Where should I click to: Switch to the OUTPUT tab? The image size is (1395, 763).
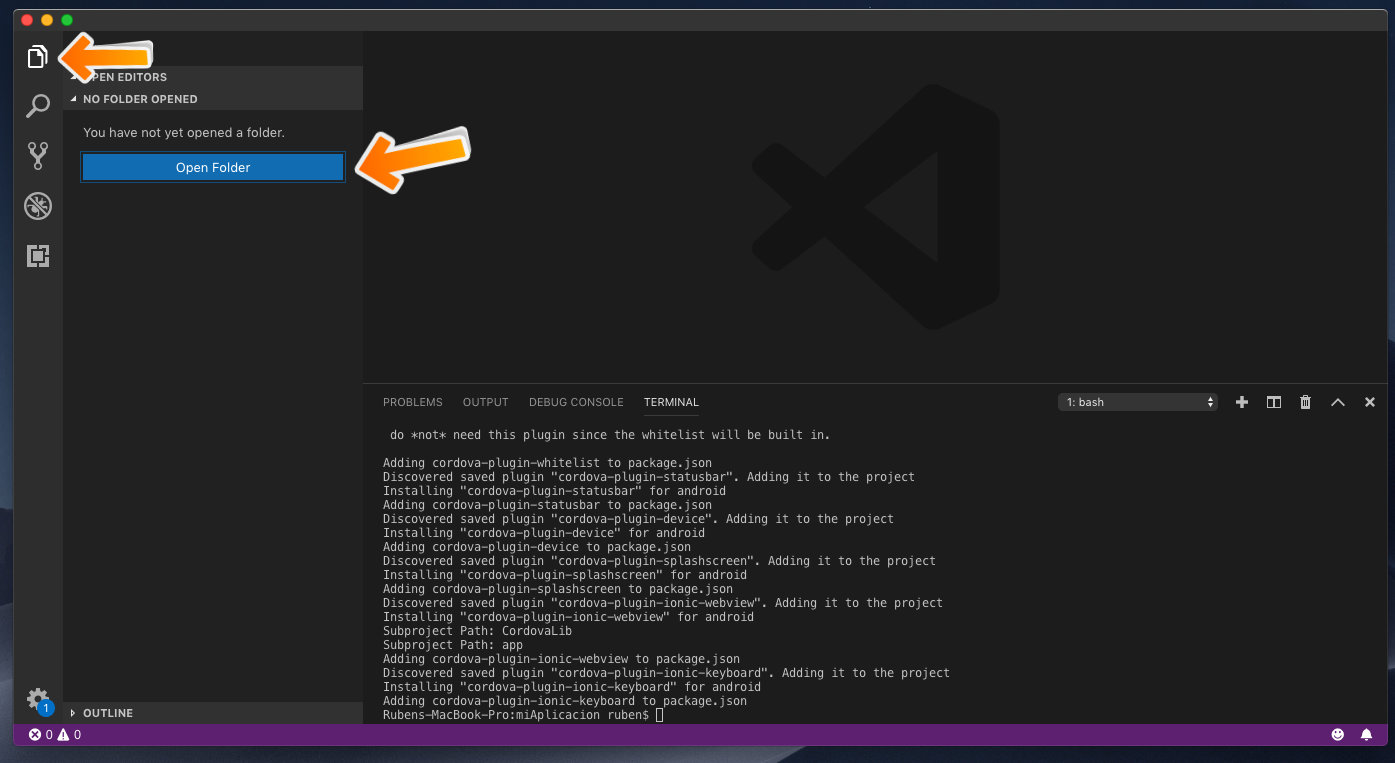[x=485, y=402]
